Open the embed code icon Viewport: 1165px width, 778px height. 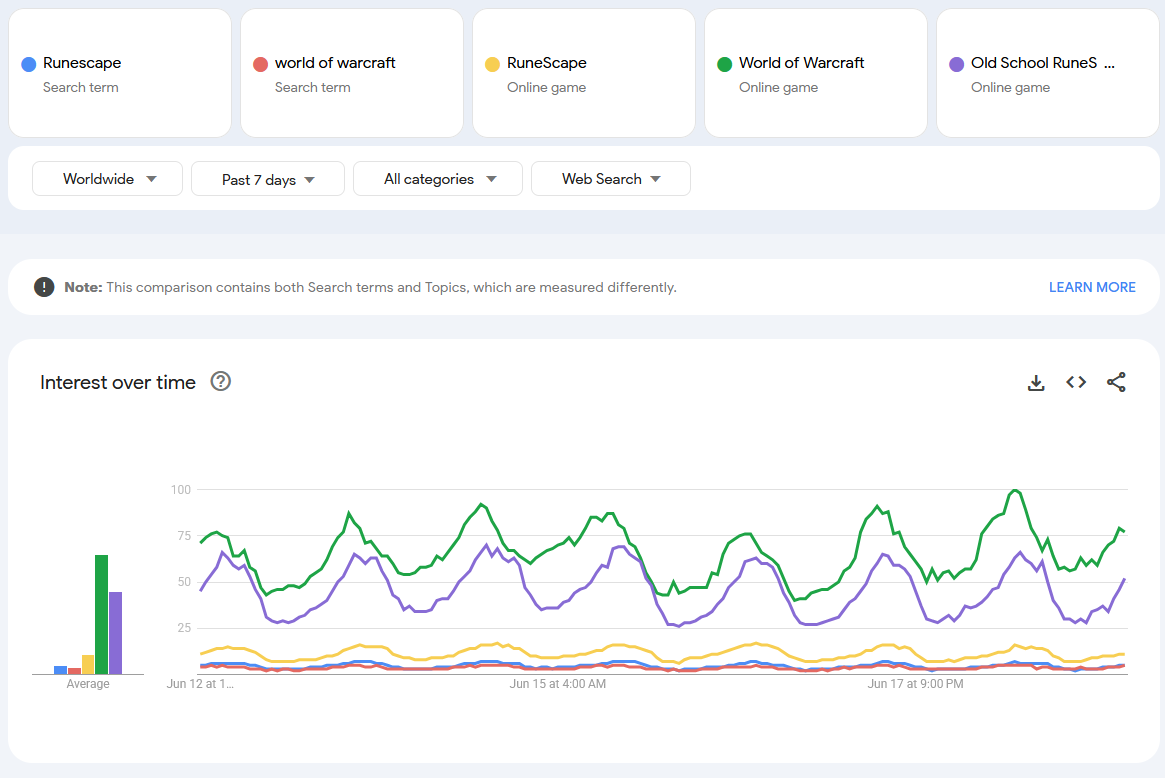(1076, 382)
